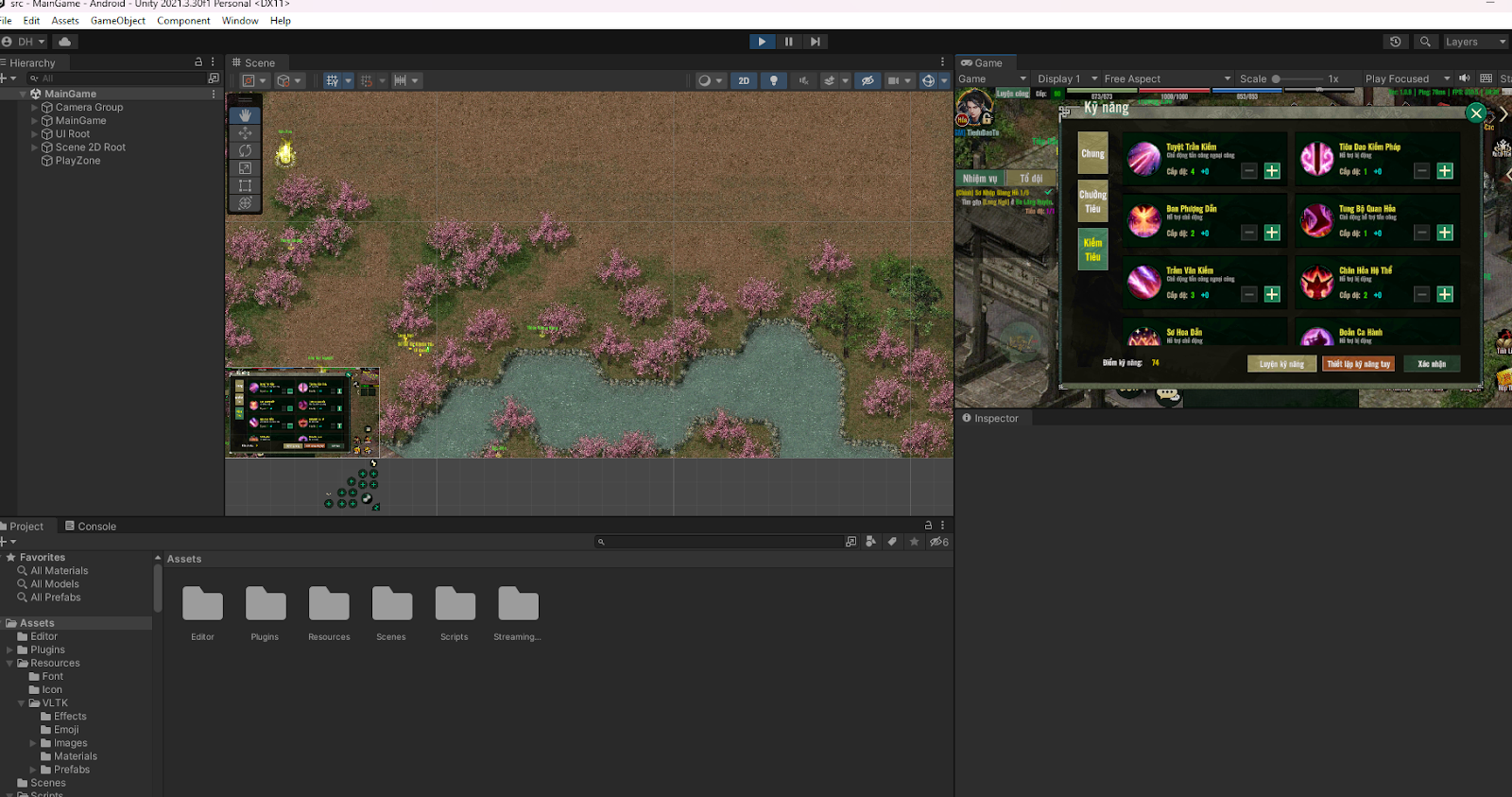The image size is (1512, 797).
Task: Expand Camera Group in Hierarchy
Action: point(35,107)
